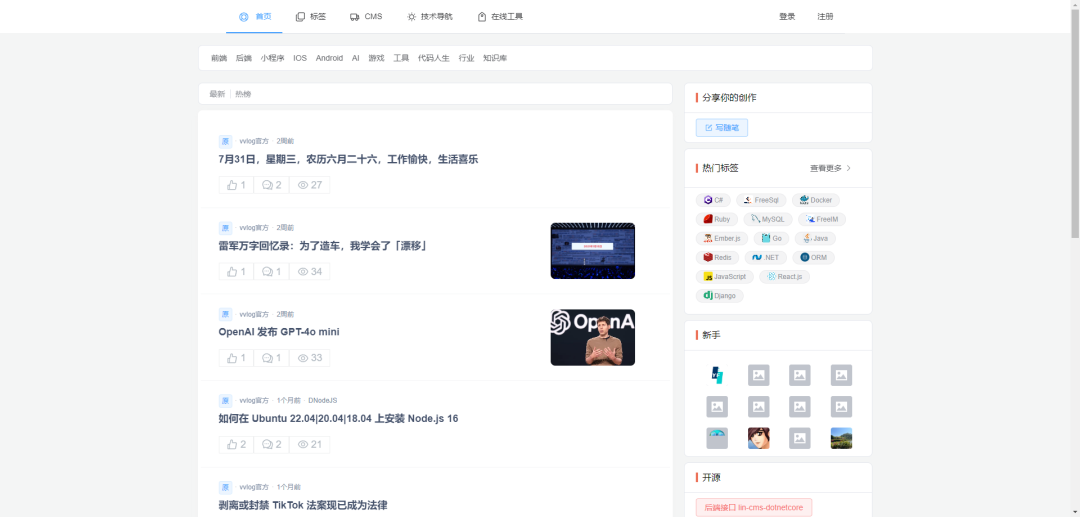Select the IOS category

pos(300,59)
